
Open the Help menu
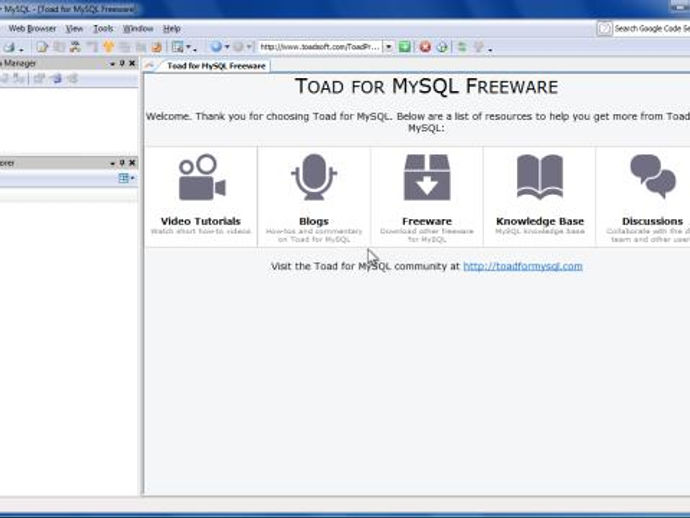(x=172, y=29)
